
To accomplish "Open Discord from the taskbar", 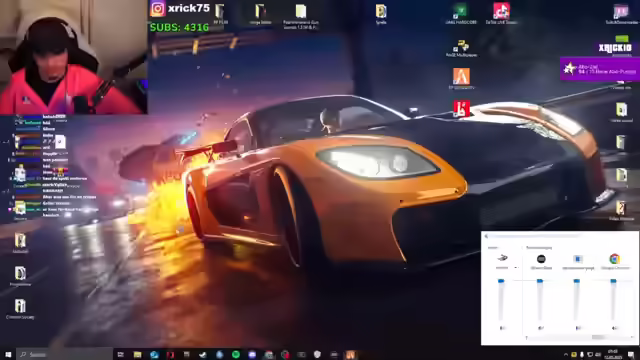I will pos(252,354).
